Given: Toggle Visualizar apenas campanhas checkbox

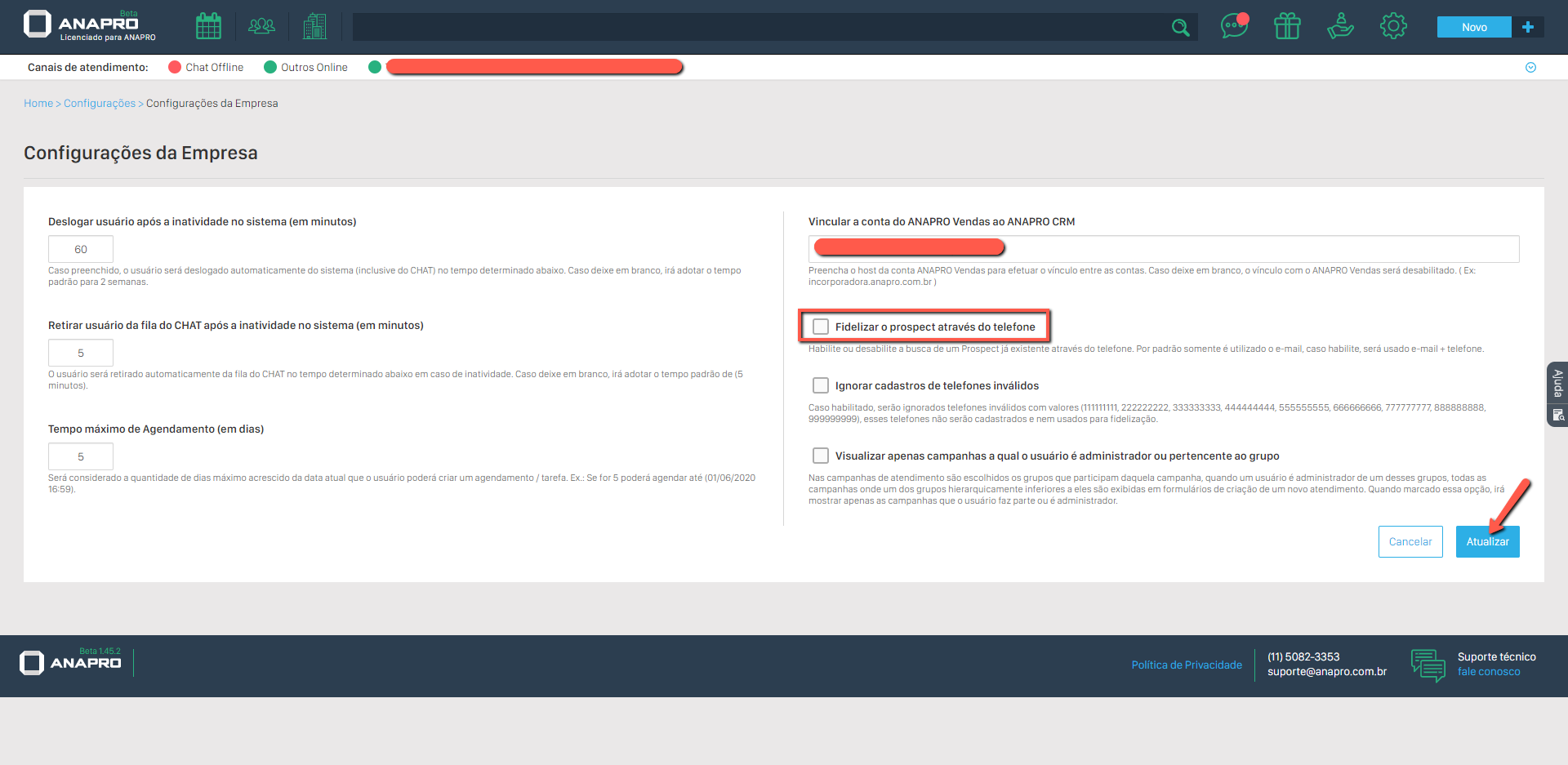Looking at the screenshot, I should click(821, 456).
